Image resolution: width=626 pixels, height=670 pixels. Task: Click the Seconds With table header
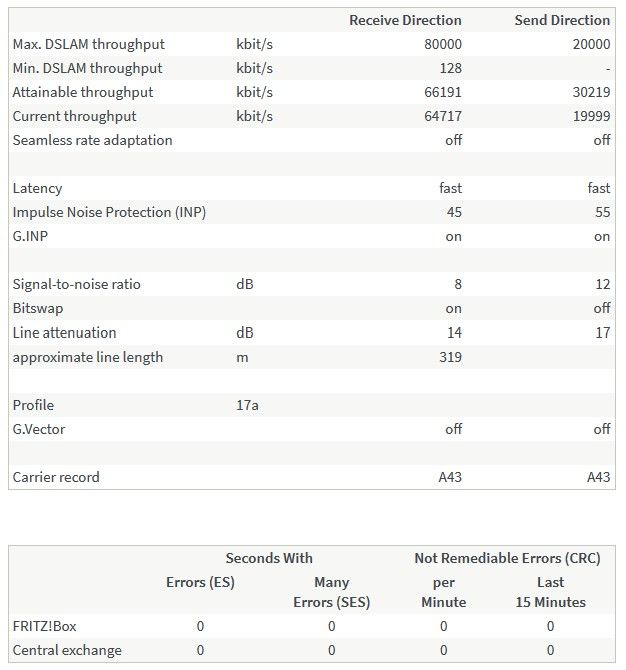click(x=269, y=558)
